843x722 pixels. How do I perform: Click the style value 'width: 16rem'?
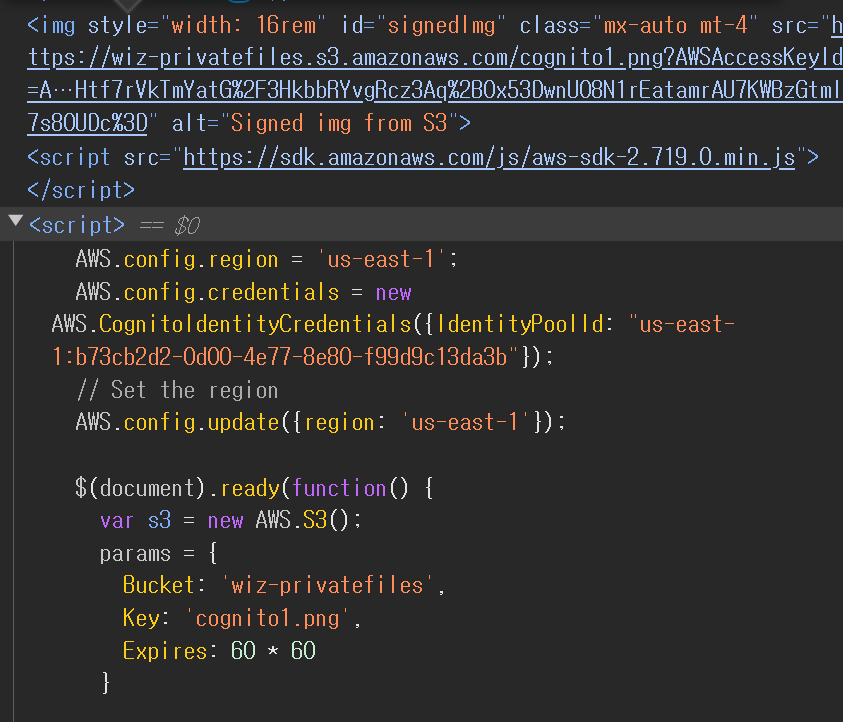pyautogui.click(x=243, y=25)
